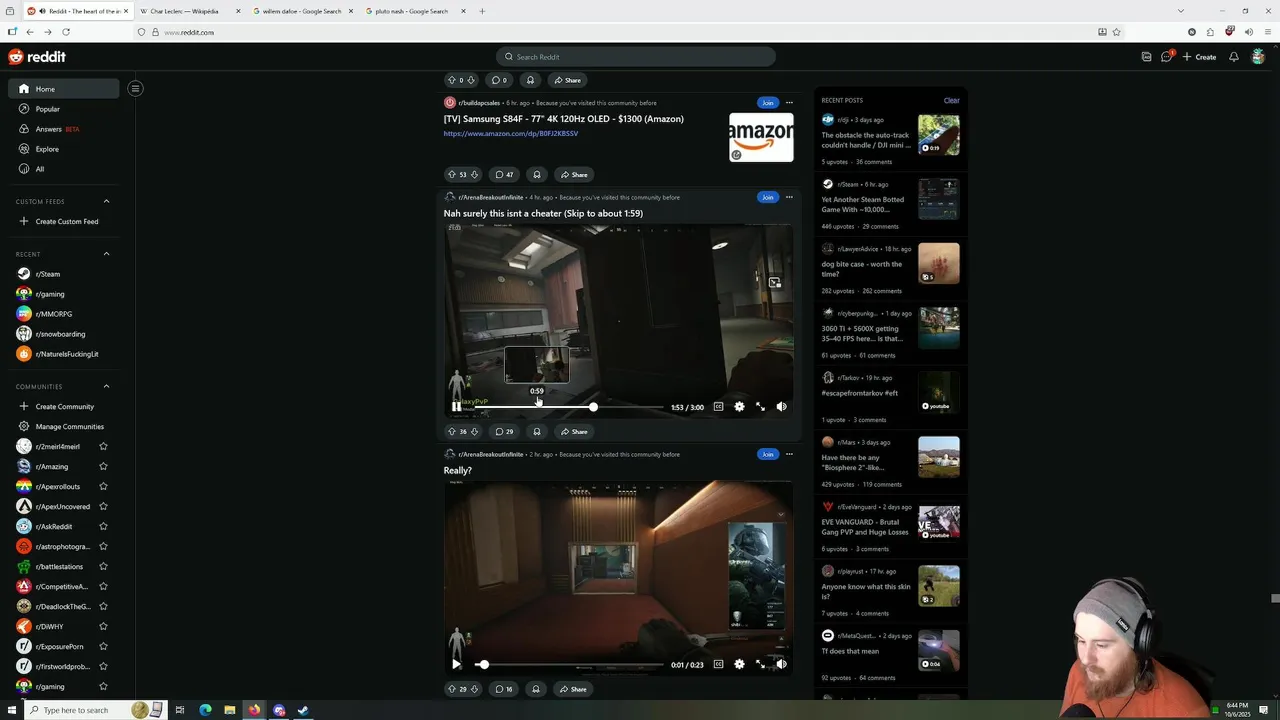Upvote the Samsung S84F TV post

coord(451,175)
